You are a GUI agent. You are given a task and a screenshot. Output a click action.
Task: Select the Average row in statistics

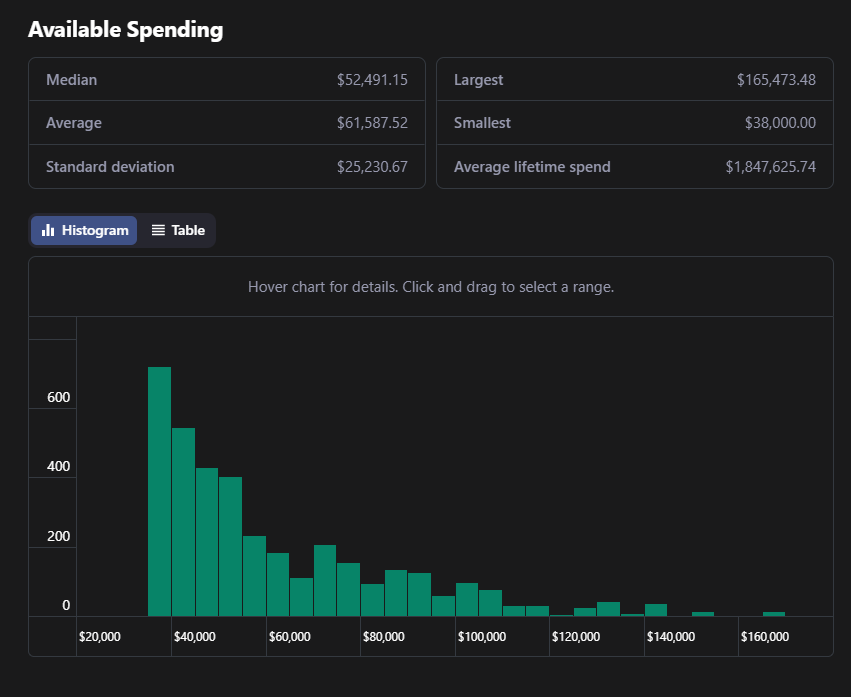227,123
